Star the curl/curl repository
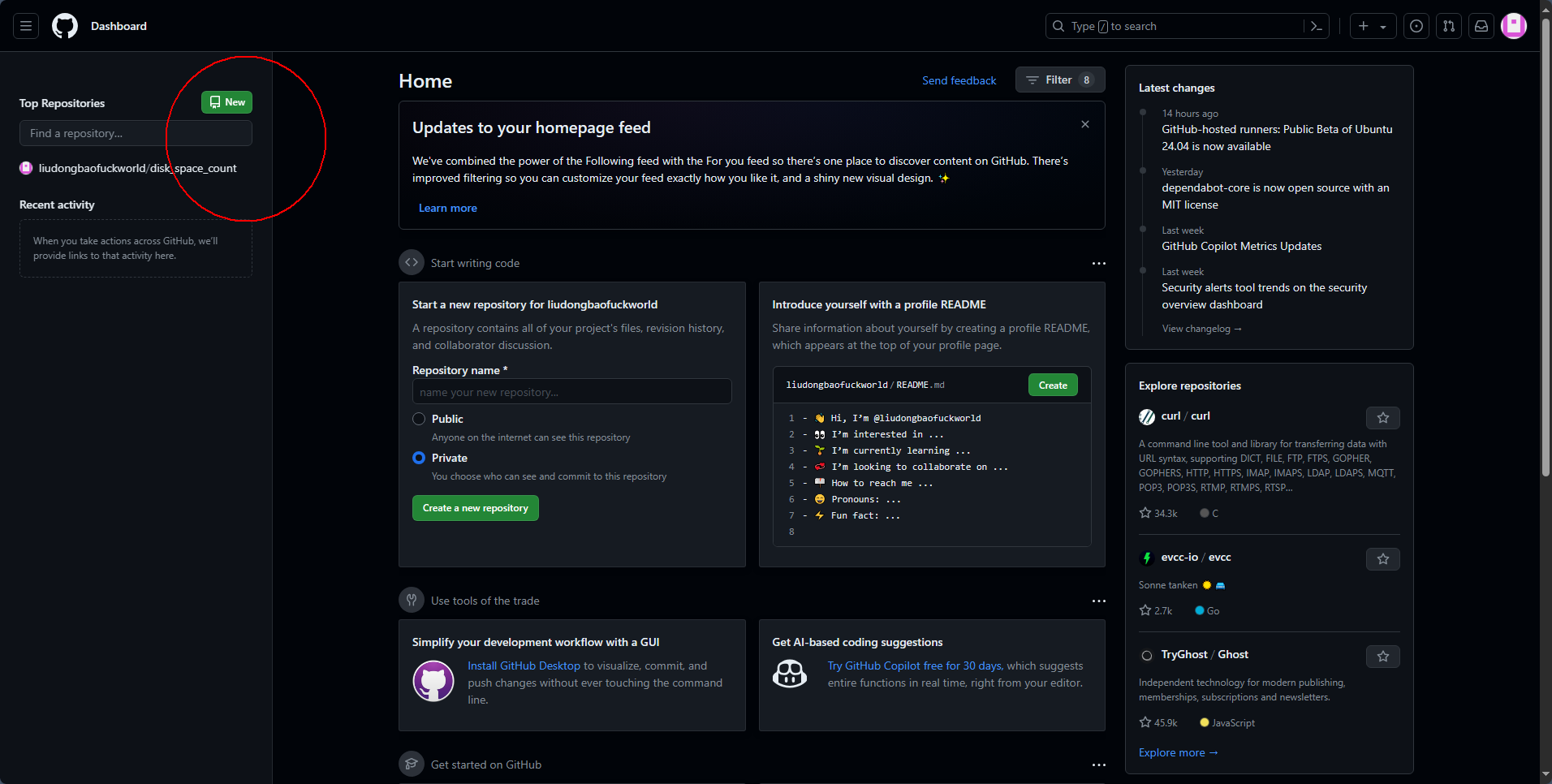The image size is (1552, 784). [x=1383, y=418]
